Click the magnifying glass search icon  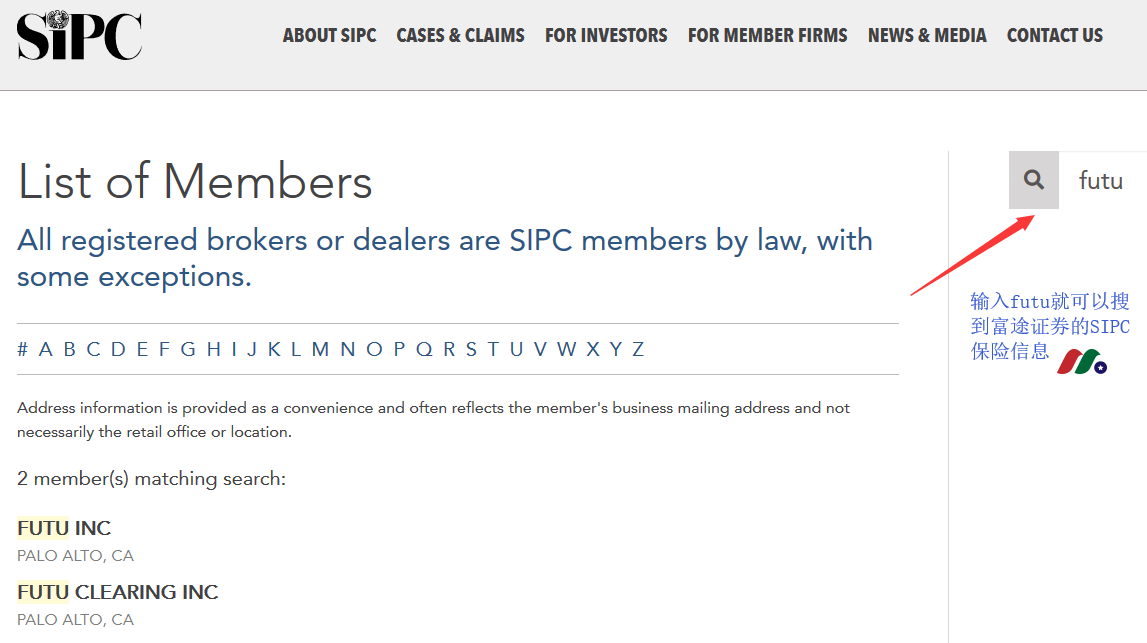pos(1034,180)
